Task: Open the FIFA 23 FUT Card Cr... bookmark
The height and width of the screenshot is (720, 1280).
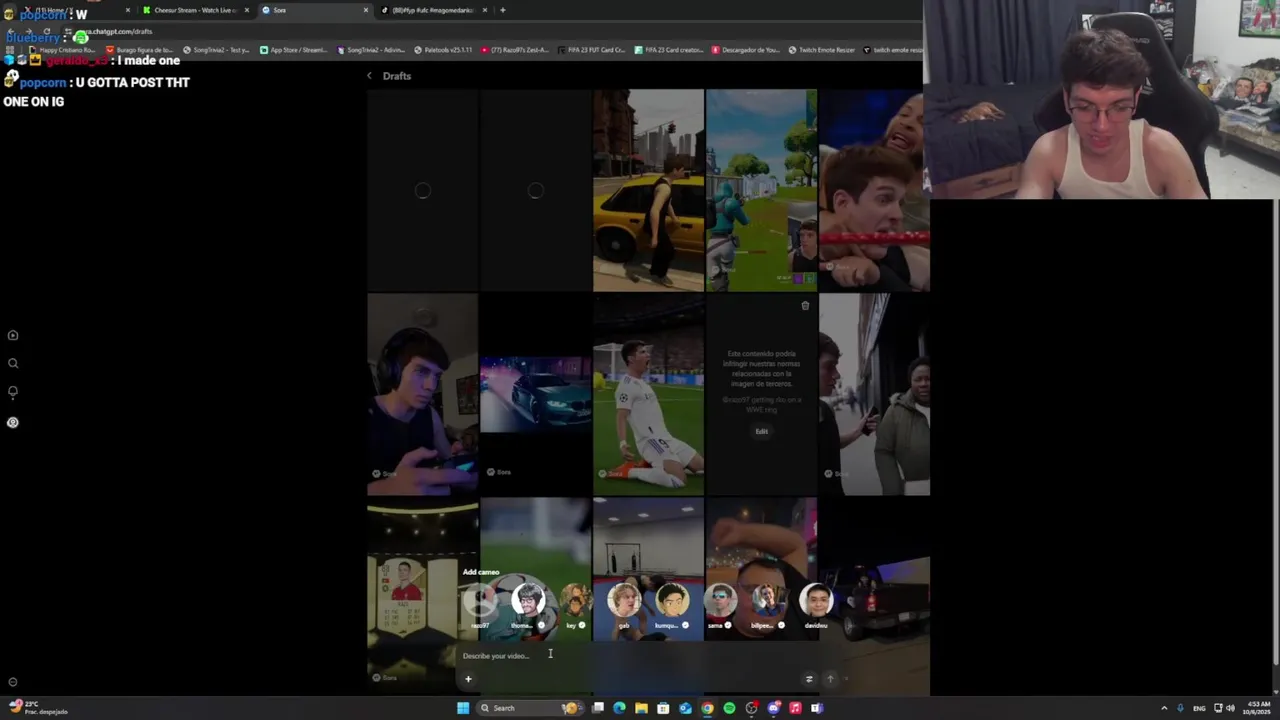Action: pos(590,49)
